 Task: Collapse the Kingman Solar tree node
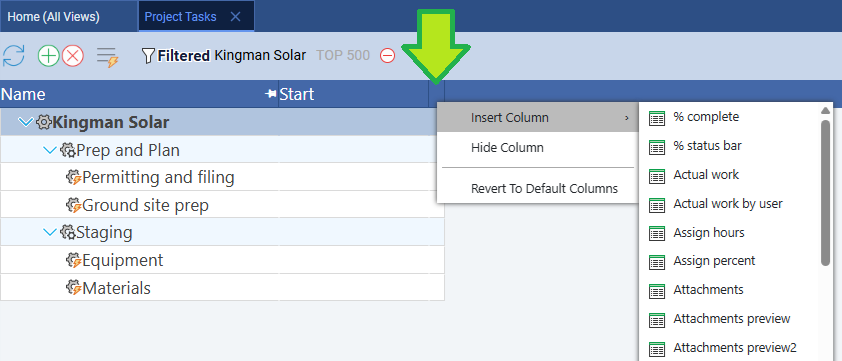click(25, 122)
